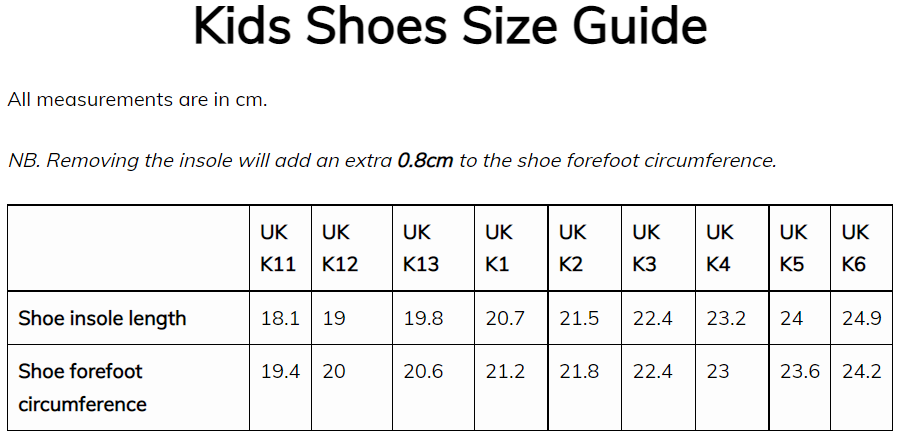Select the UK K11 column header

tap(279, 248)
